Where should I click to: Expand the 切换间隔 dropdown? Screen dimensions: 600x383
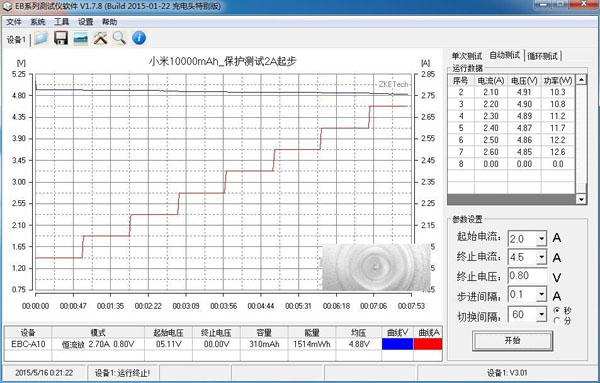coord(541,315)
